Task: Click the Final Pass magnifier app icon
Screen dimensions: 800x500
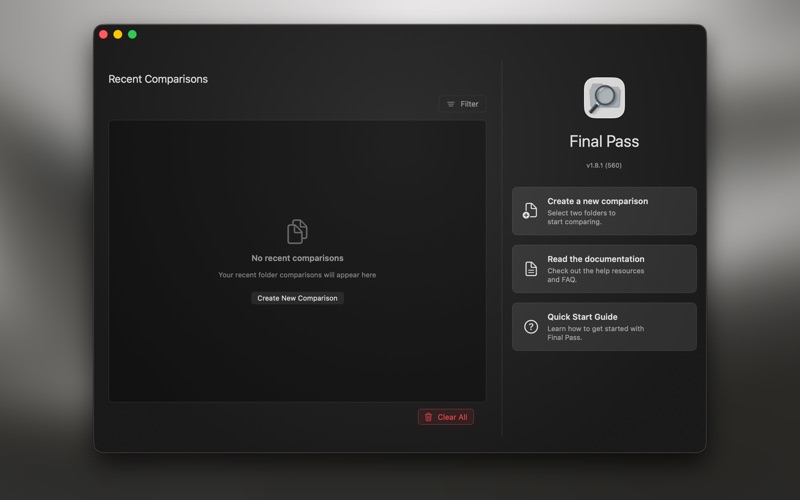Action: coord(604,97)
